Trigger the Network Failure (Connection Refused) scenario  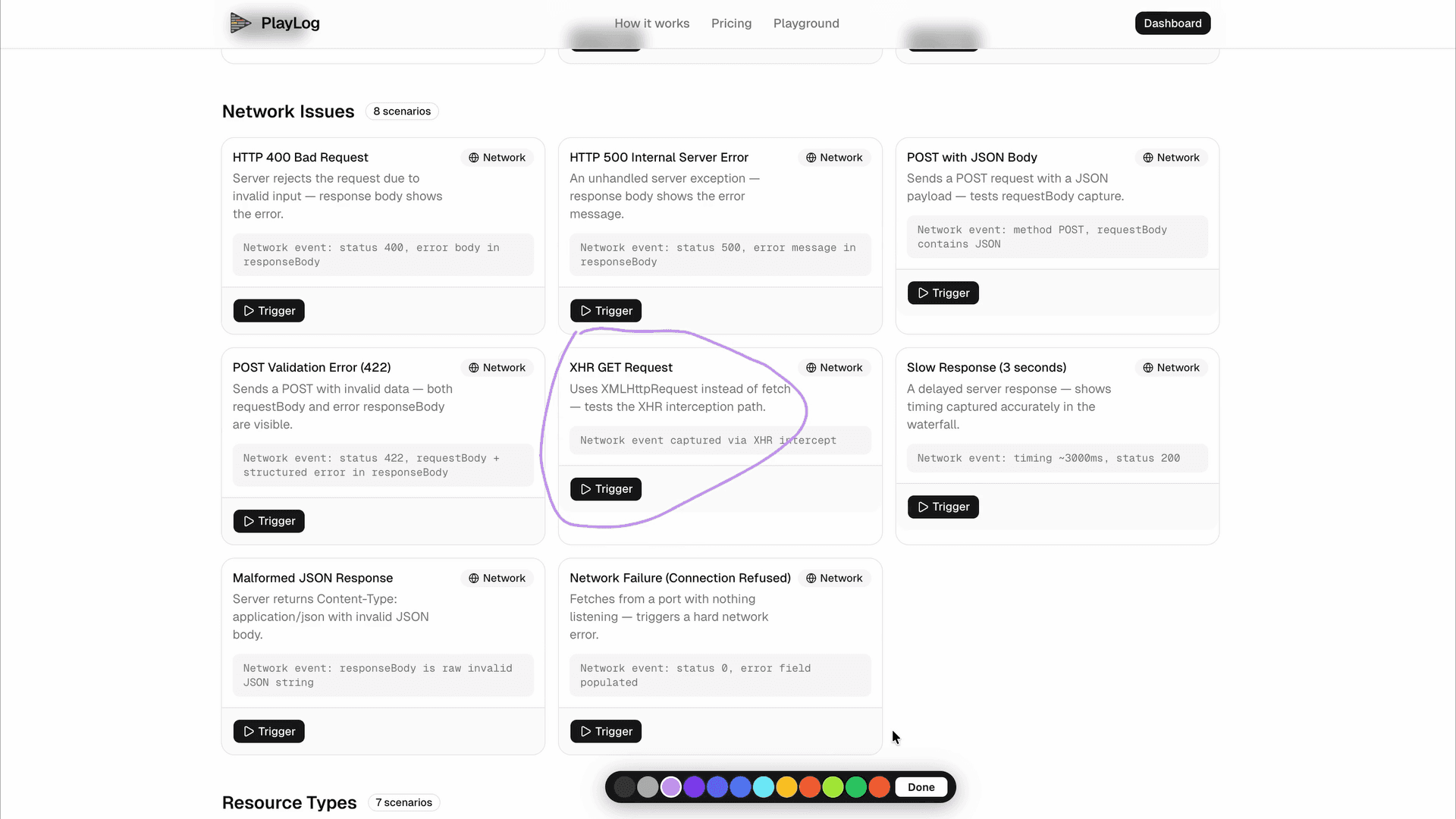coord(605,731)
